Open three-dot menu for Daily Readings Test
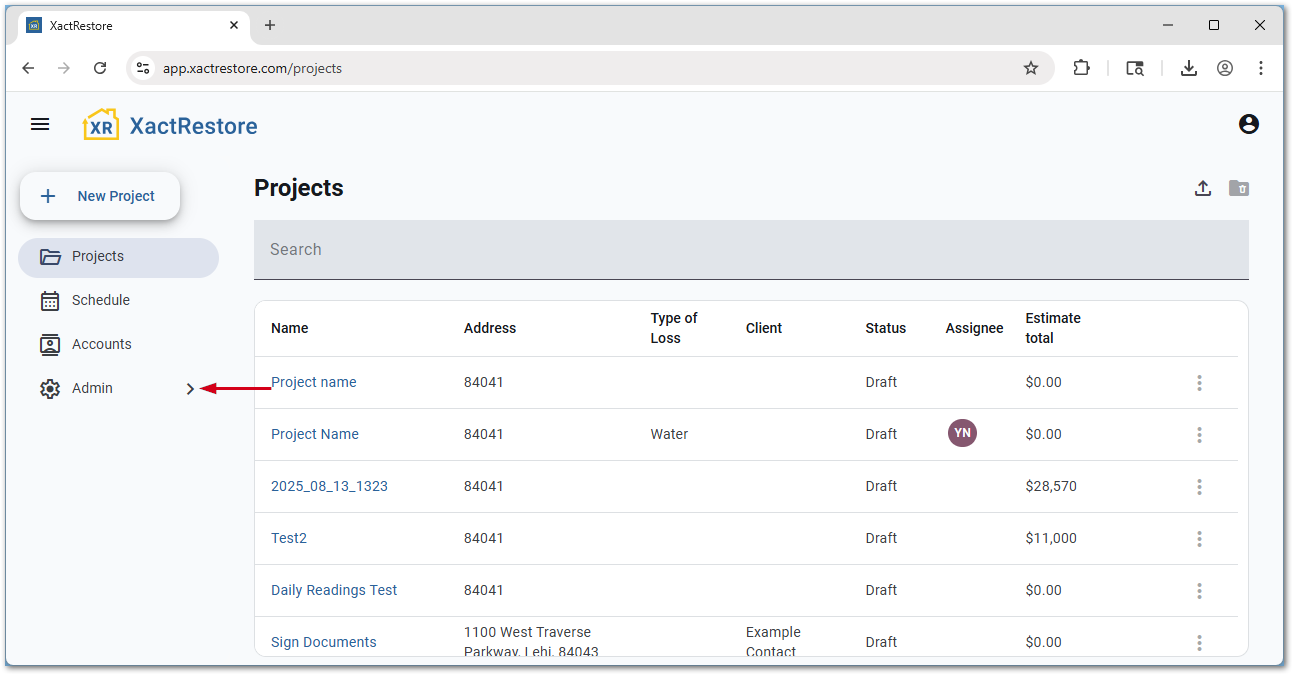Viewport: 1293px width, 675px height. click(1199, 590)
